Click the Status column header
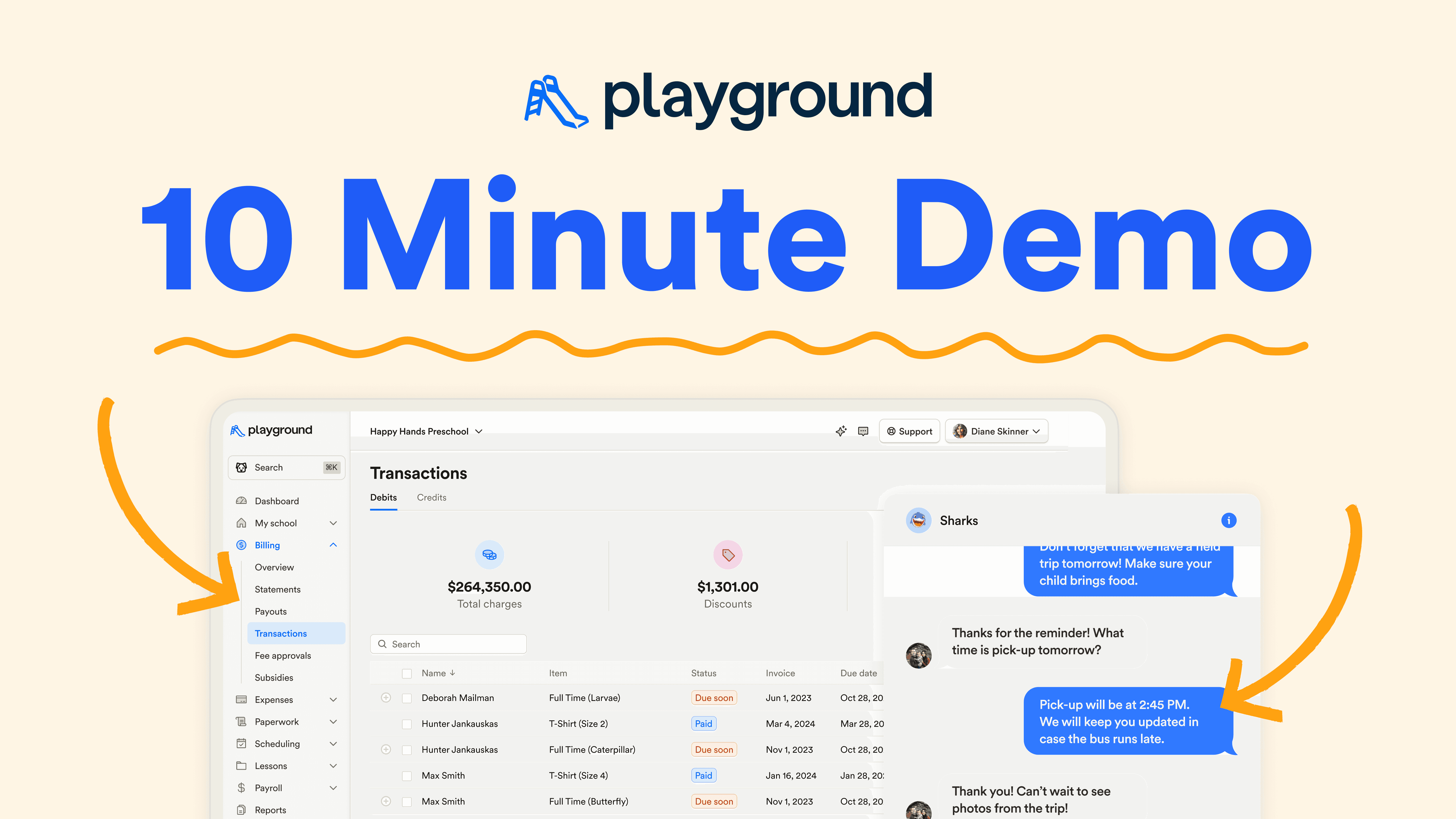This screenshot has width=1456, height=819. (x=703, y=673)
